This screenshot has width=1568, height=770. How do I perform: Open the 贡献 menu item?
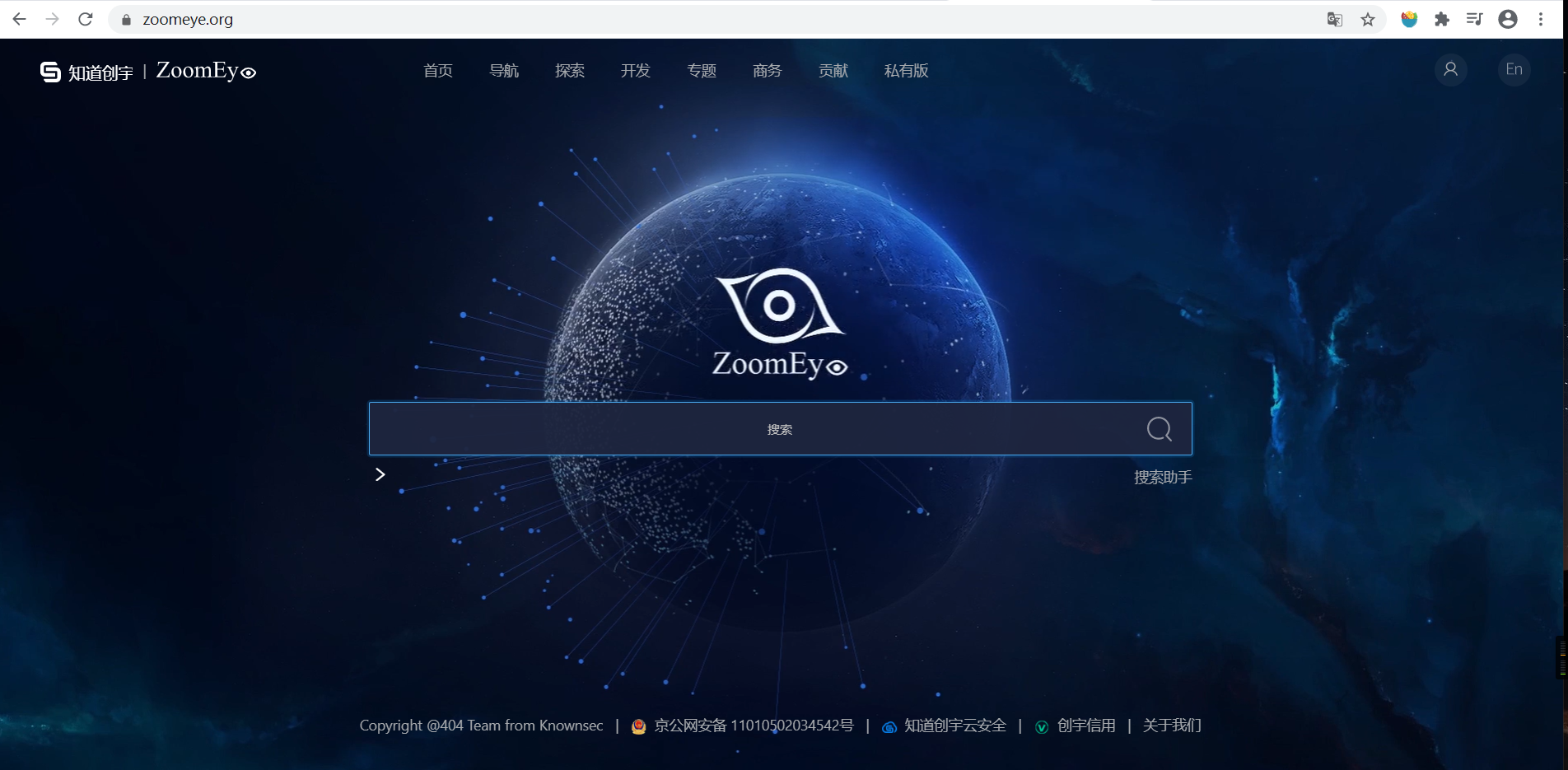833,71
